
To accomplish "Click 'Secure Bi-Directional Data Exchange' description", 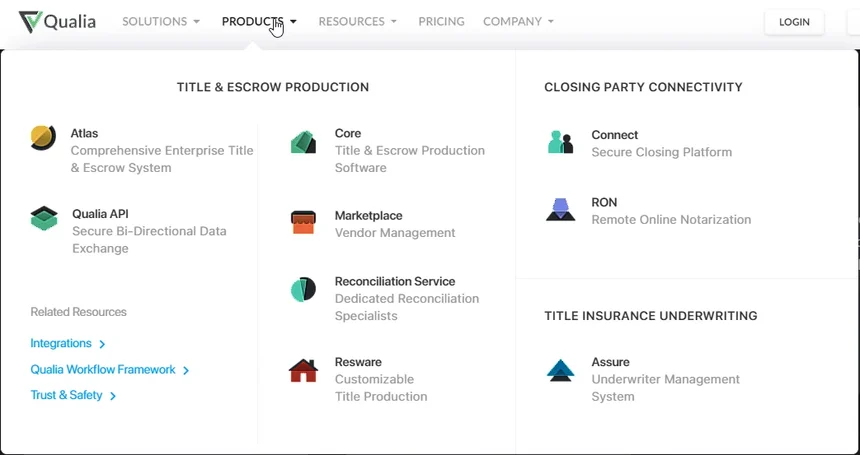I will tap(149, 240).
